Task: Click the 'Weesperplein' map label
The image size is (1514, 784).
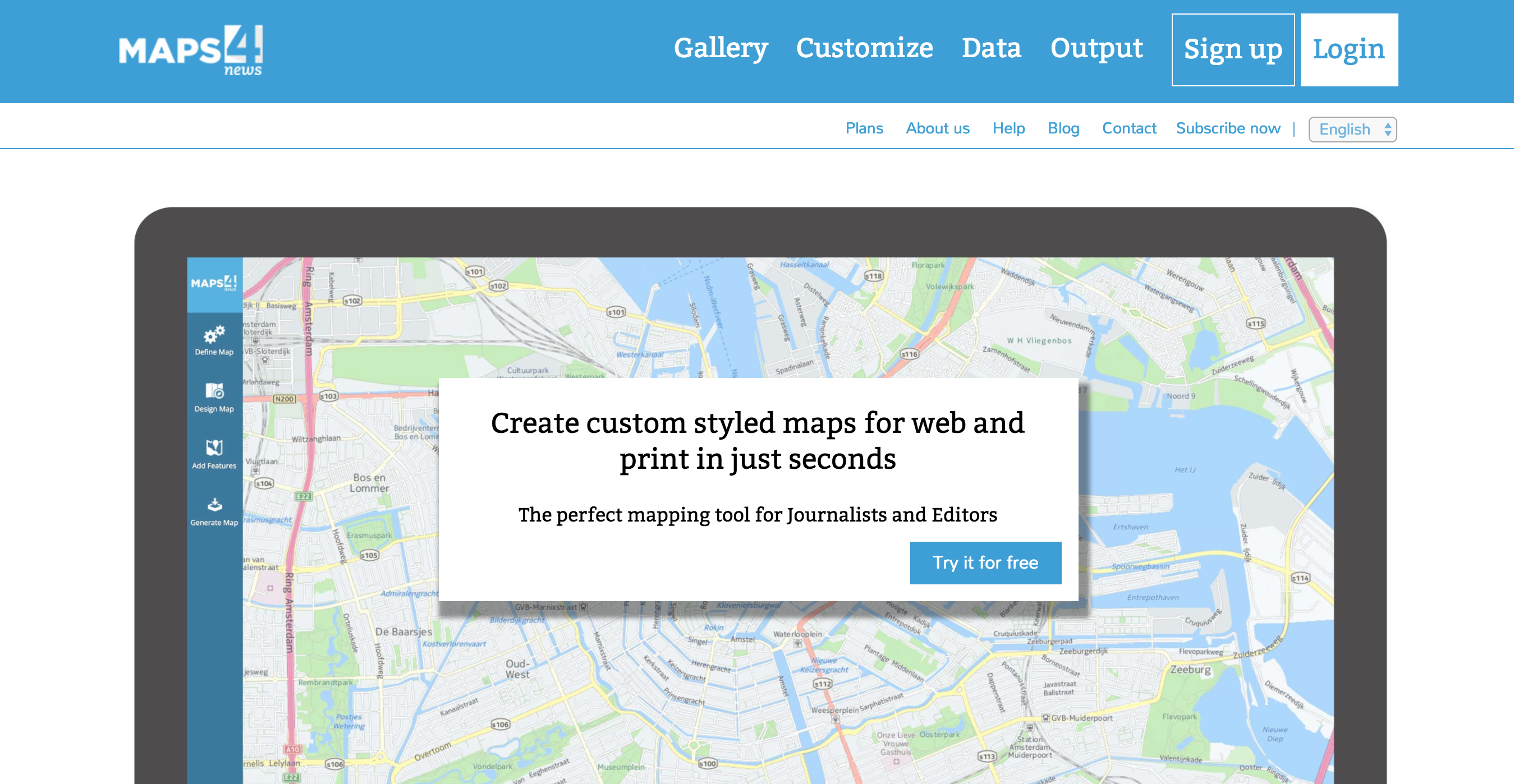Action: click(x=834, y=710)
